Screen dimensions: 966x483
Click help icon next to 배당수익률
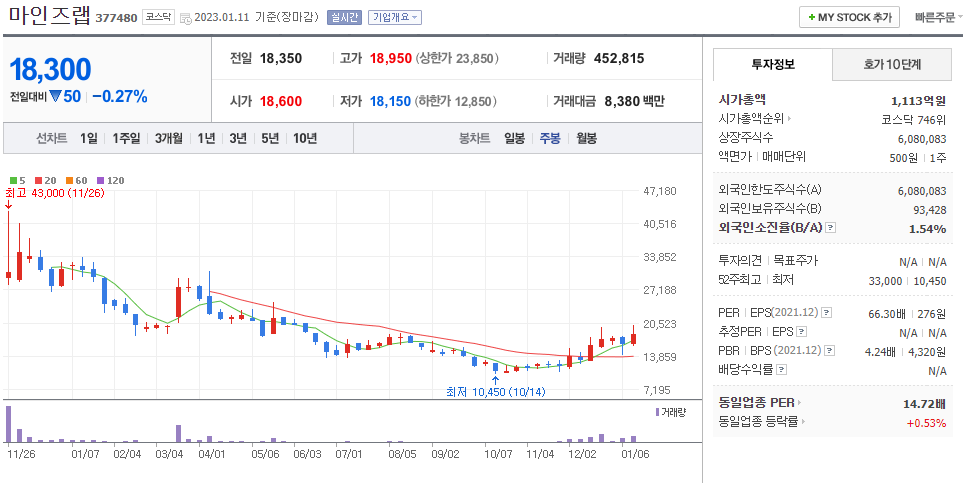[782, 370]
